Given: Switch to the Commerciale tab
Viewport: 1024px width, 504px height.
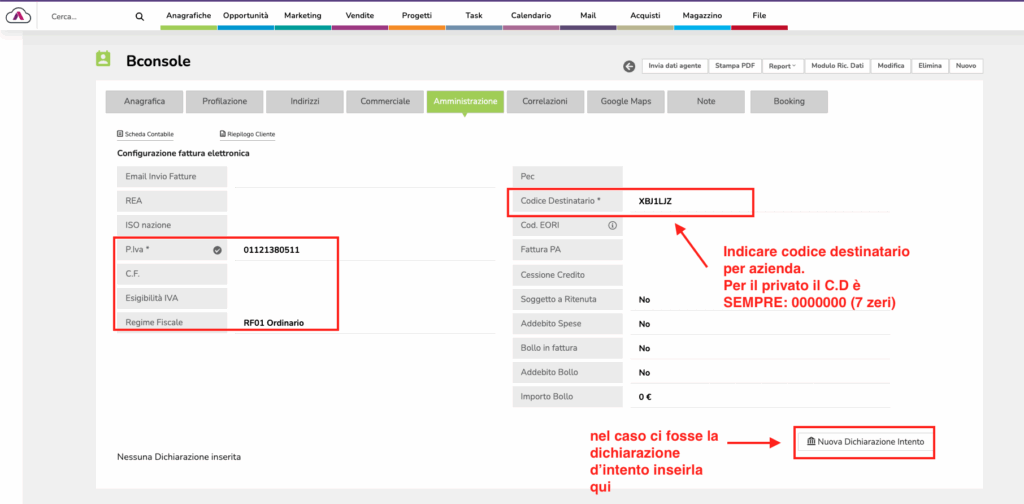Looking at the screenshot, I should pyautogui.click(x=385, y=102).
